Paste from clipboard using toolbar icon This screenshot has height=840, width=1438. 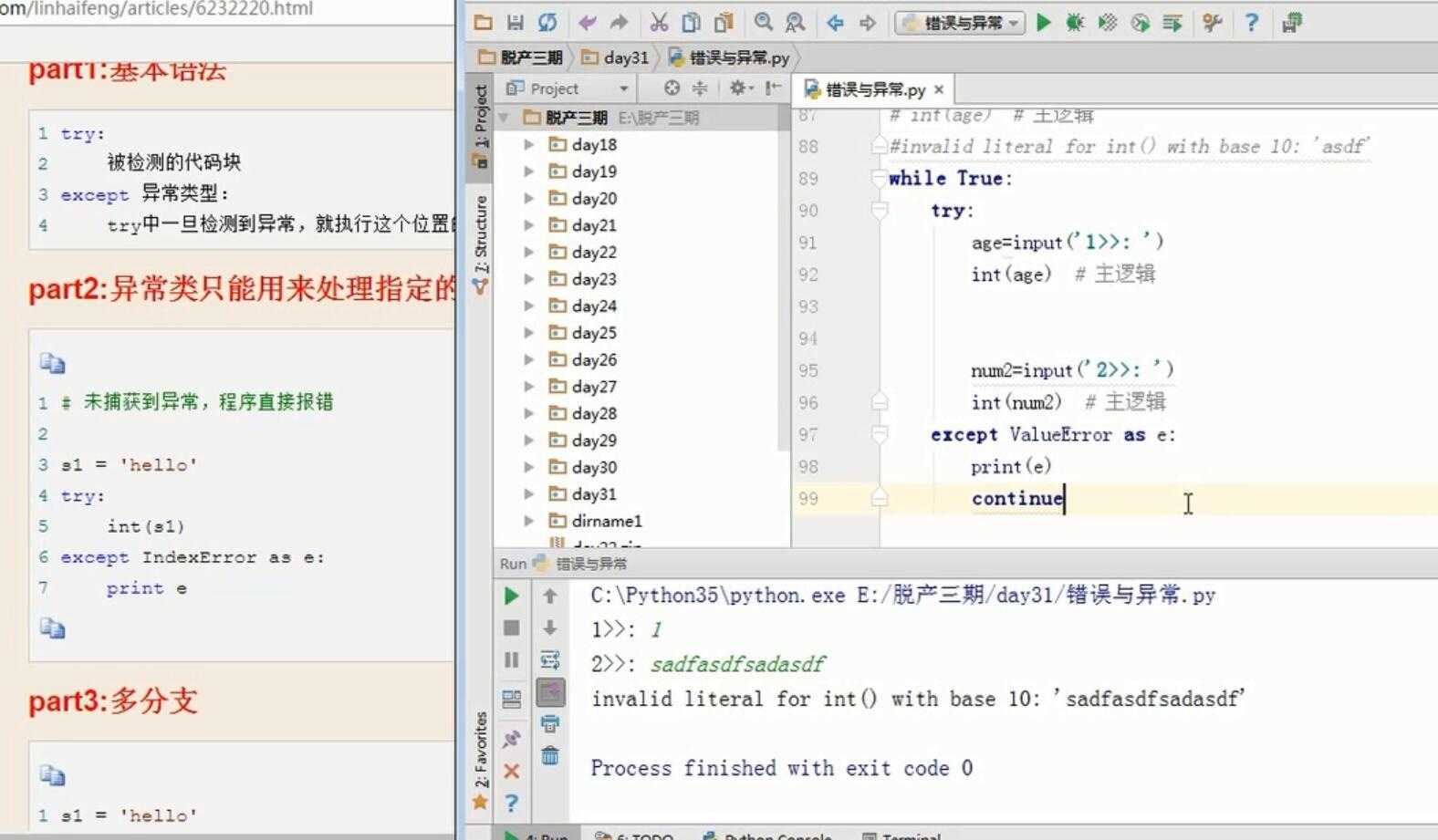(724, 23)
